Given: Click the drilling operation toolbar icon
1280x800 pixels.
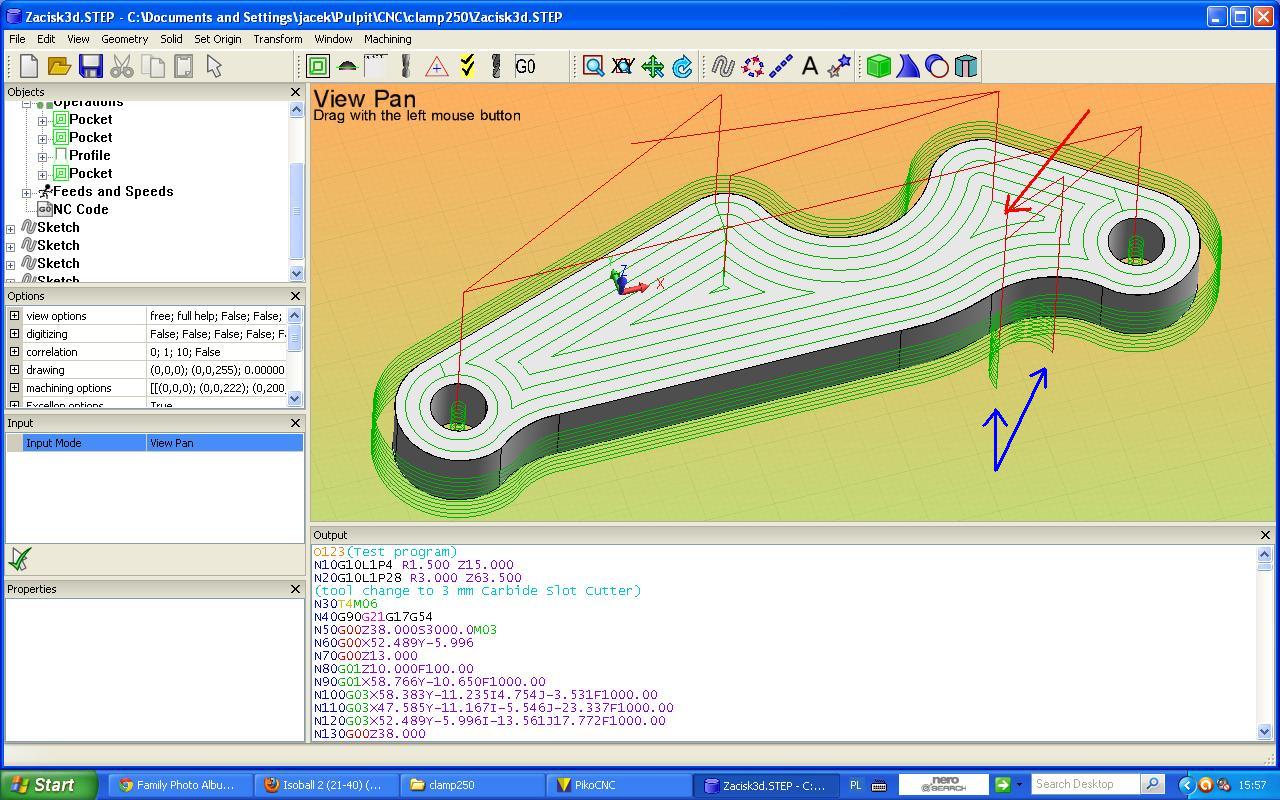Looking at the screenshot, I should [406, 66].
